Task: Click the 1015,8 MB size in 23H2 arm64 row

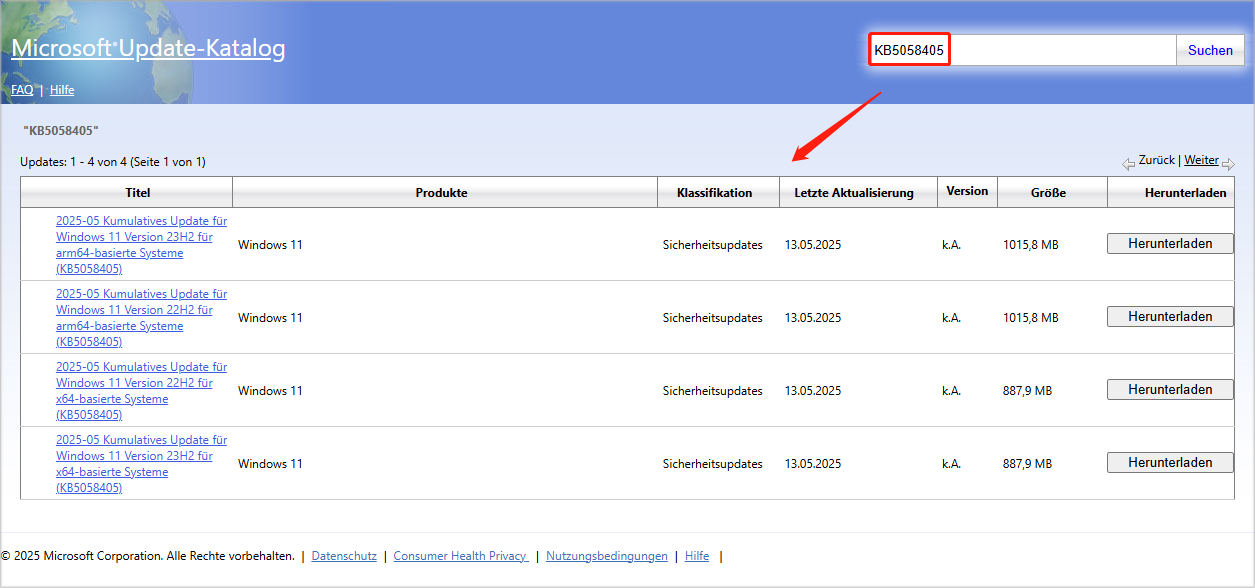Action: click(x=1030, y=245)
